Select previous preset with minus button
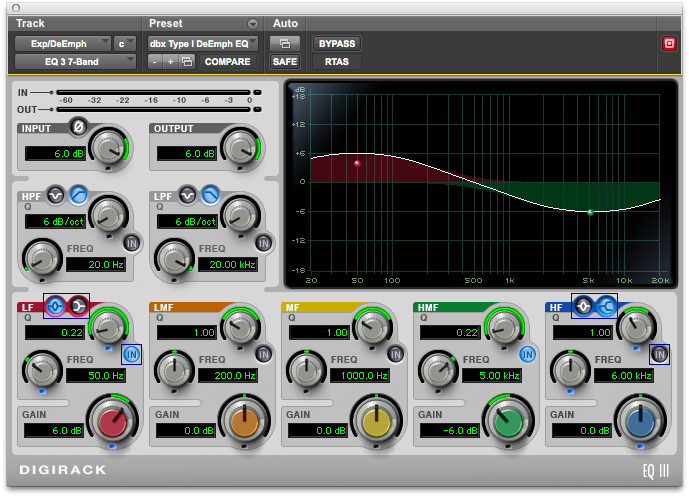This screenshot has height=497, width=689. (155, 62)
